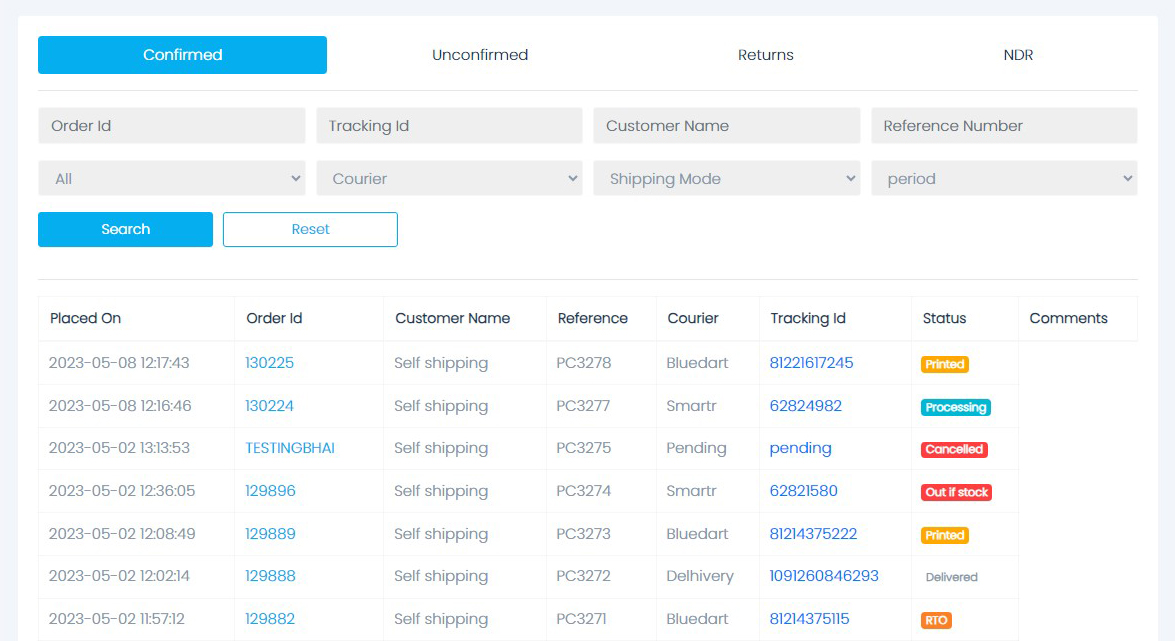1175x641 pixels.
Task: Expand the Courier dropdown filter
Action: click(449, 179)
